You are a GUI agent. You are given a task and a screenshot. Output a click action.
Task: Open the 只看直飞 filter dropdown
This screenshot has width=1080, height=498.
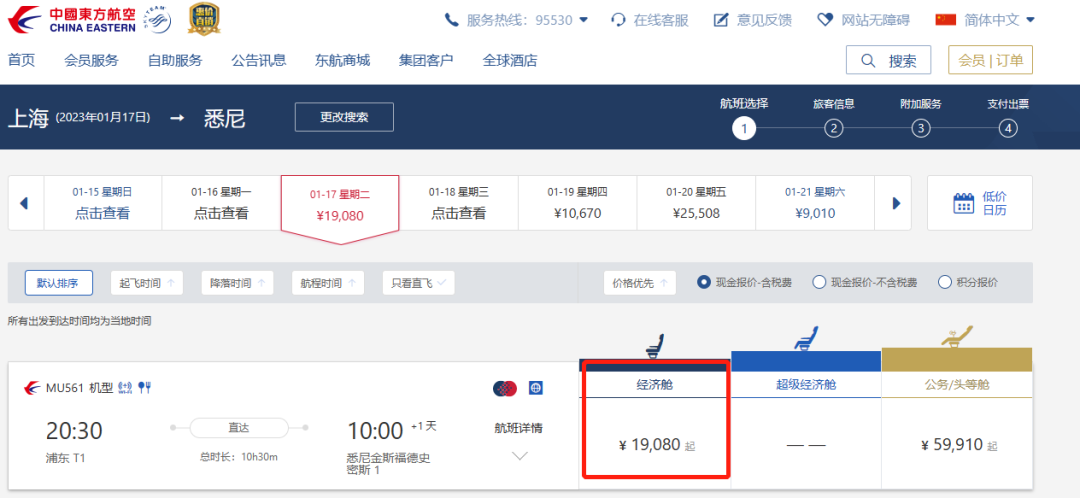pos(418,282)
